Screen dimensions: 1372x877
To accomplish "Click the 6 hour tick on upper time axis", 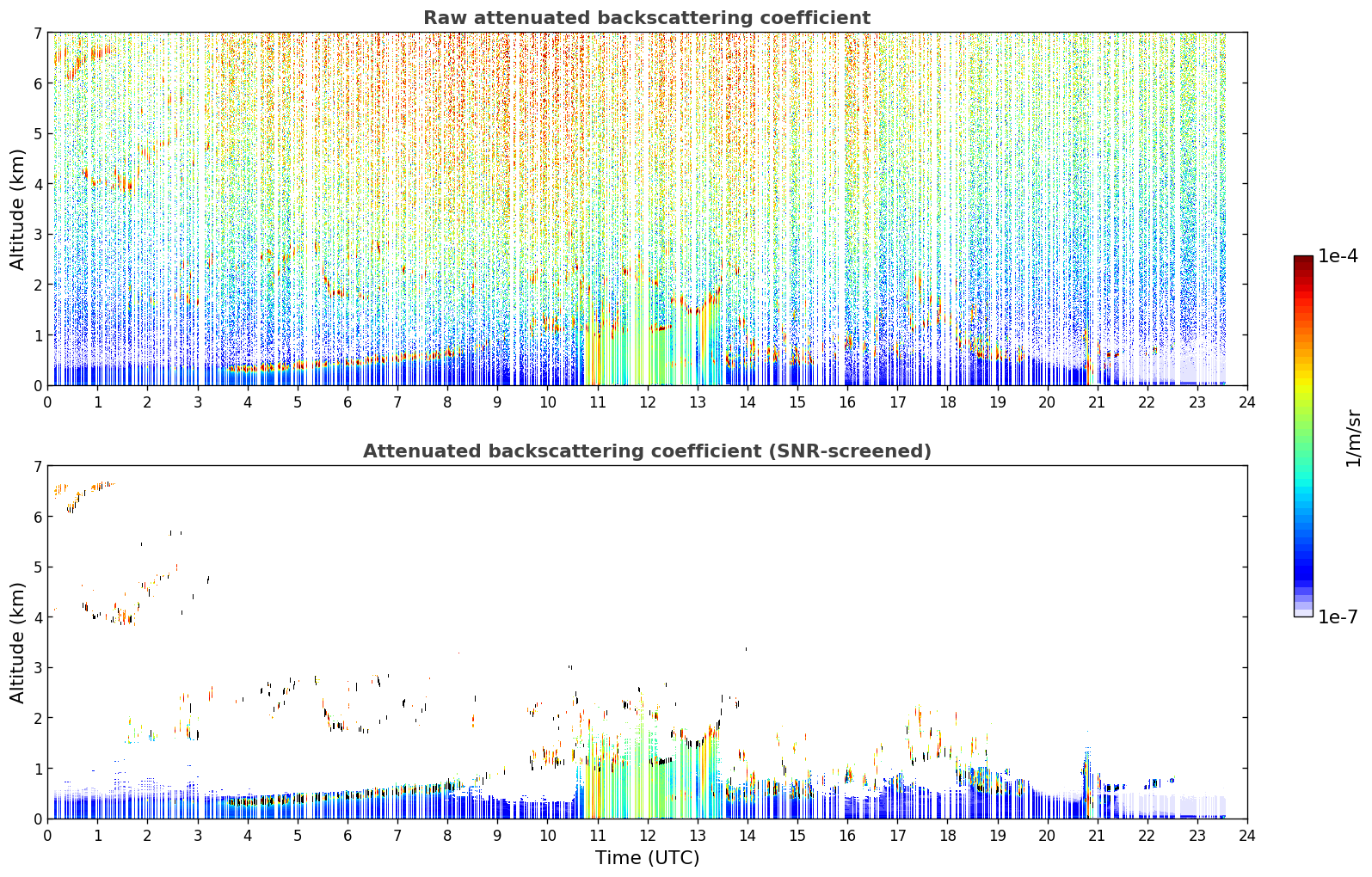I will [348, 402].
